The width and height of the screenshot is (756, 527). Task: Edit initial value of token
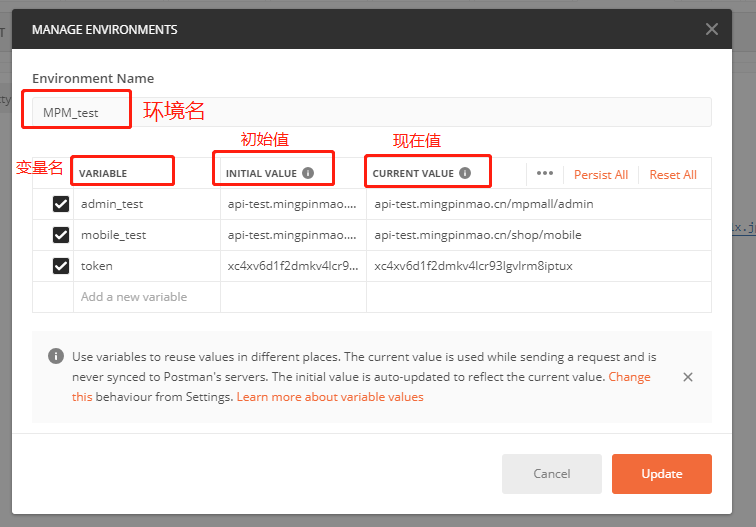(x=293, y=266)
